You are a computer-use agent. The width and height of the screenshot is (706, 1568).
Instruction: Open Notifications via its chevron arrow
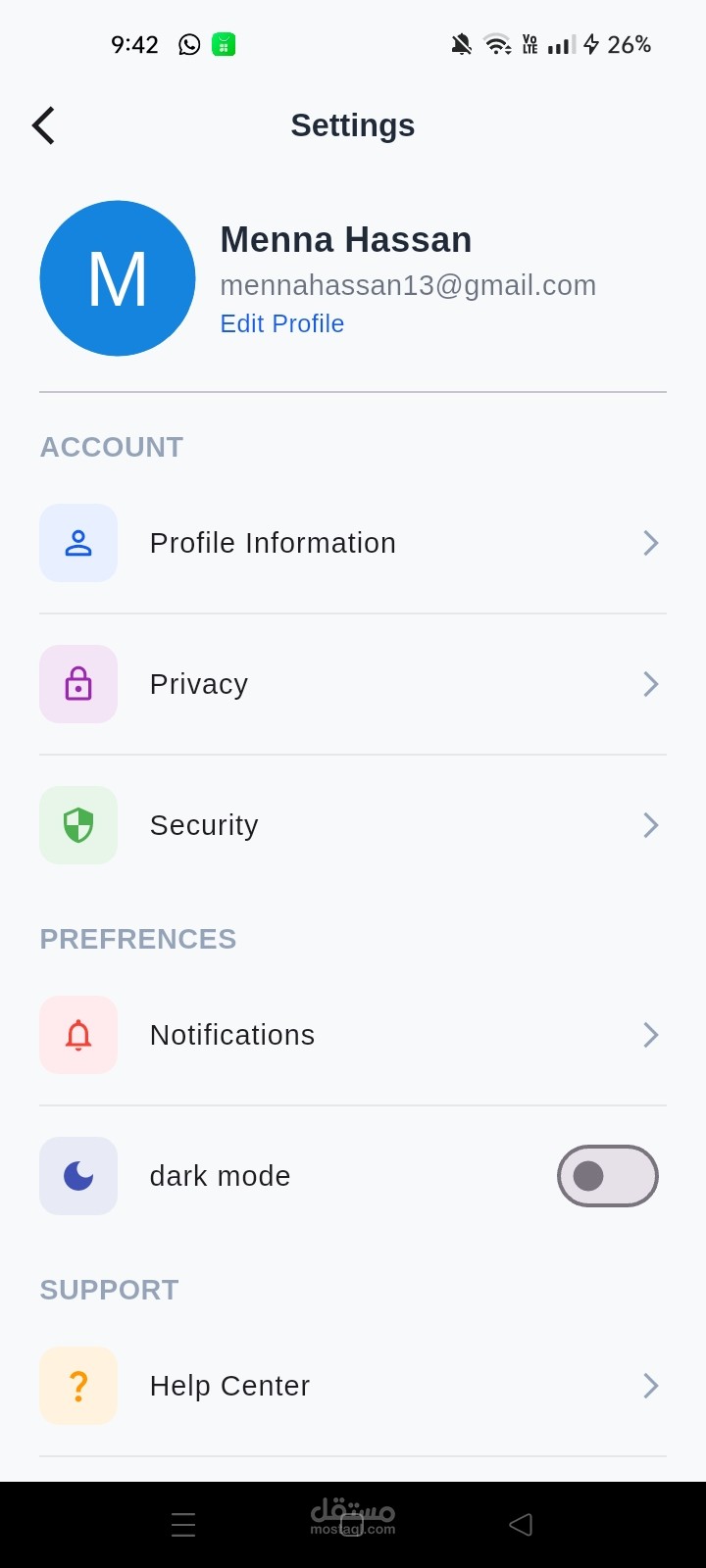(650, 1035)
